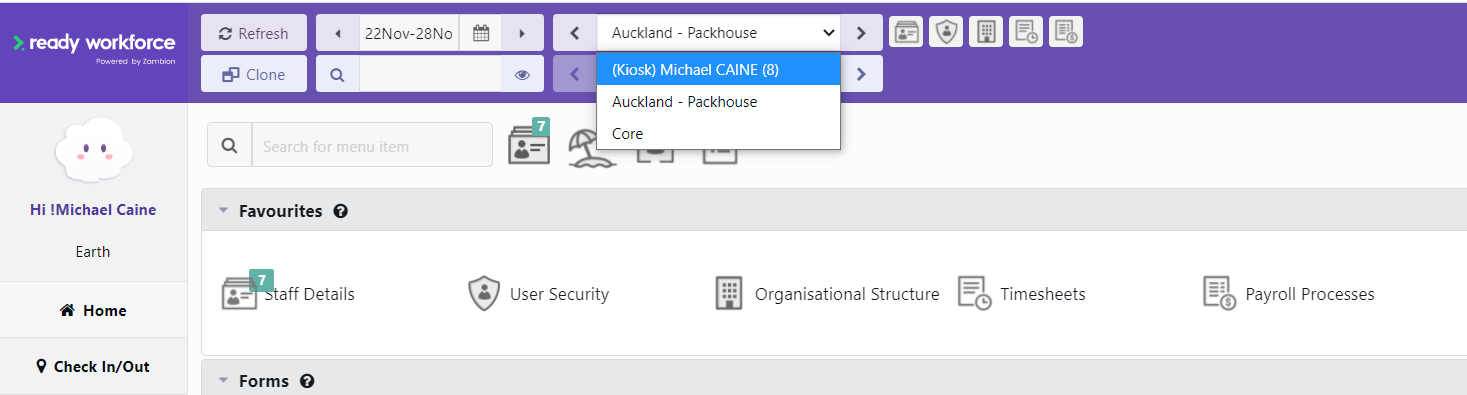Click the Clone button

(x=254, y=74)
